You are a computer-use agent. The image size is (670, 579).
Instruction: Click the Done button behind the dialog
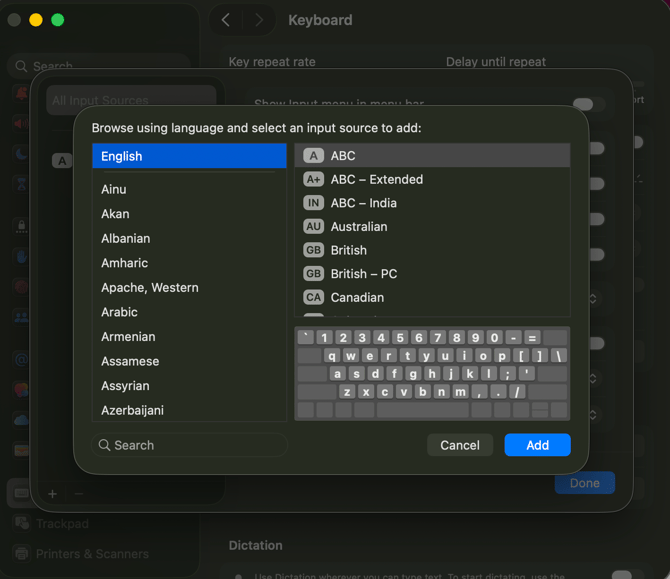pyautogui.click(x=584, y=483)
